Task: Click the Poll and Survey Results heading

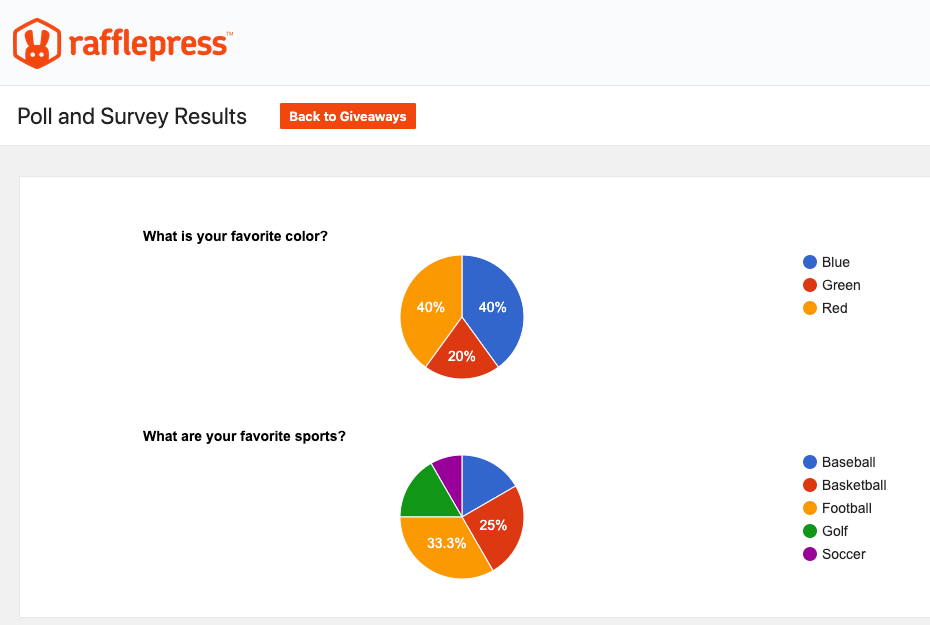Action: click(132, 116)
